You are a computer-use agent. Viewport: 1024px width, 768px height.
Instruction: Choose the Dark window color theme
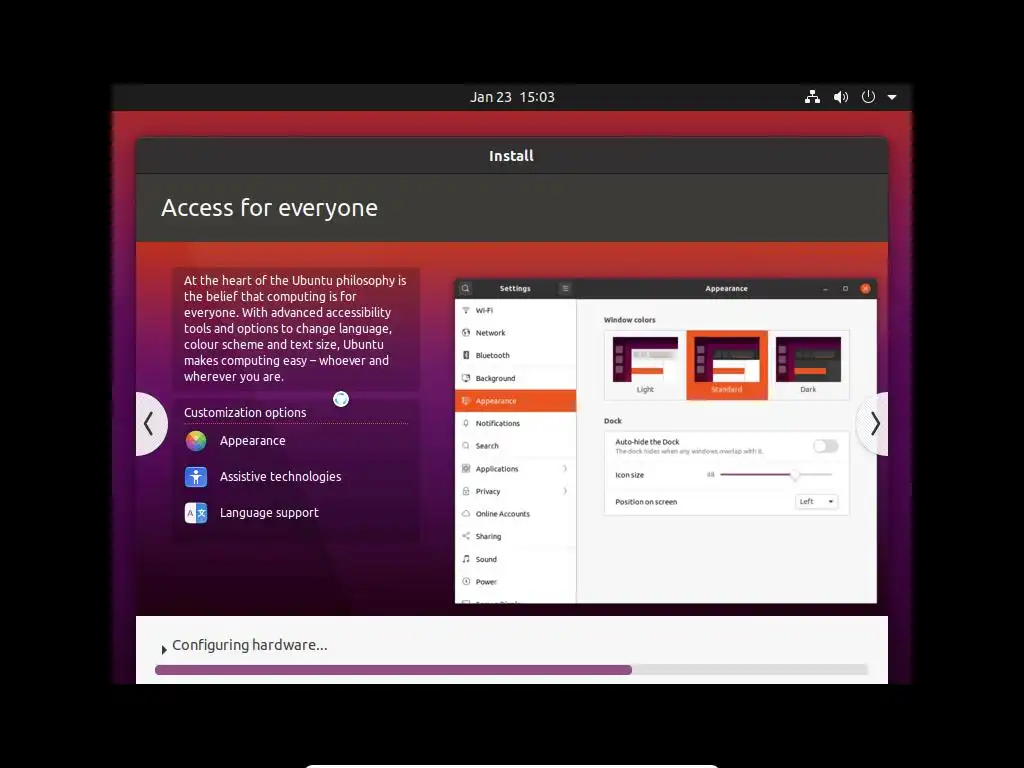[x=808, y=365]
